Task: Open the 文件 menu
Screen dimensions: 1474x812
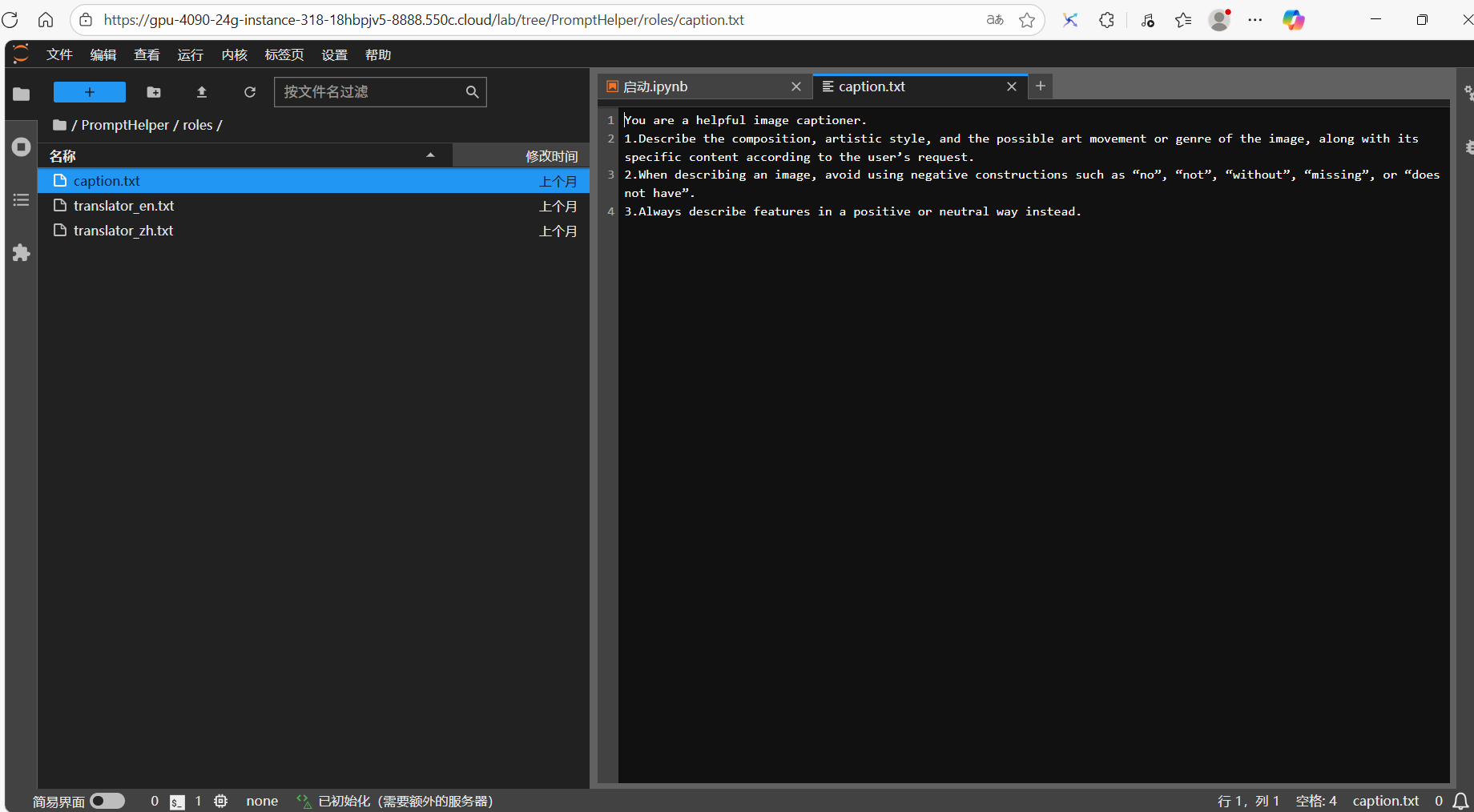Action: (59, 54)
